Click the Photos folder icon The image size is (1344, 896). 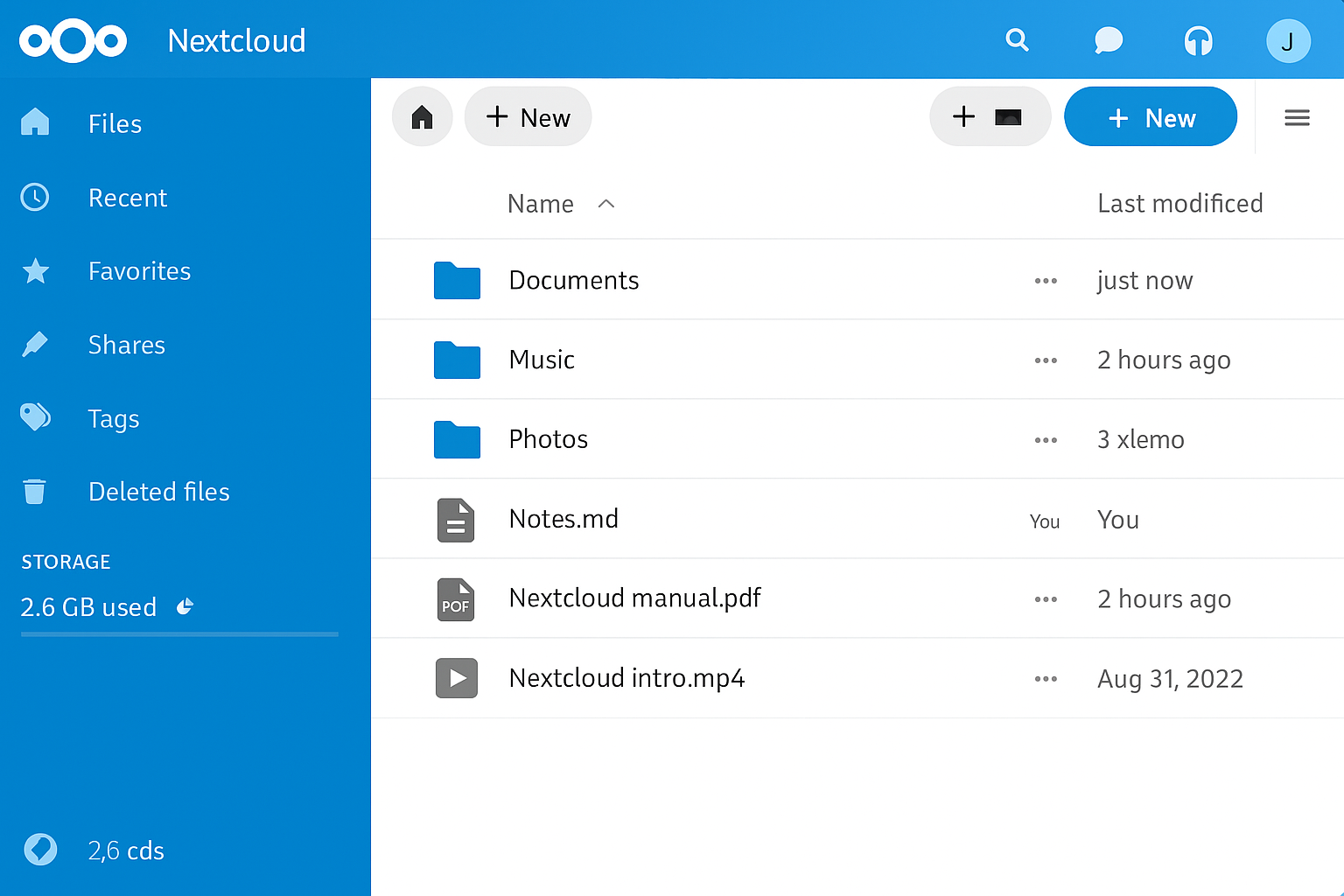coord(457,439)
